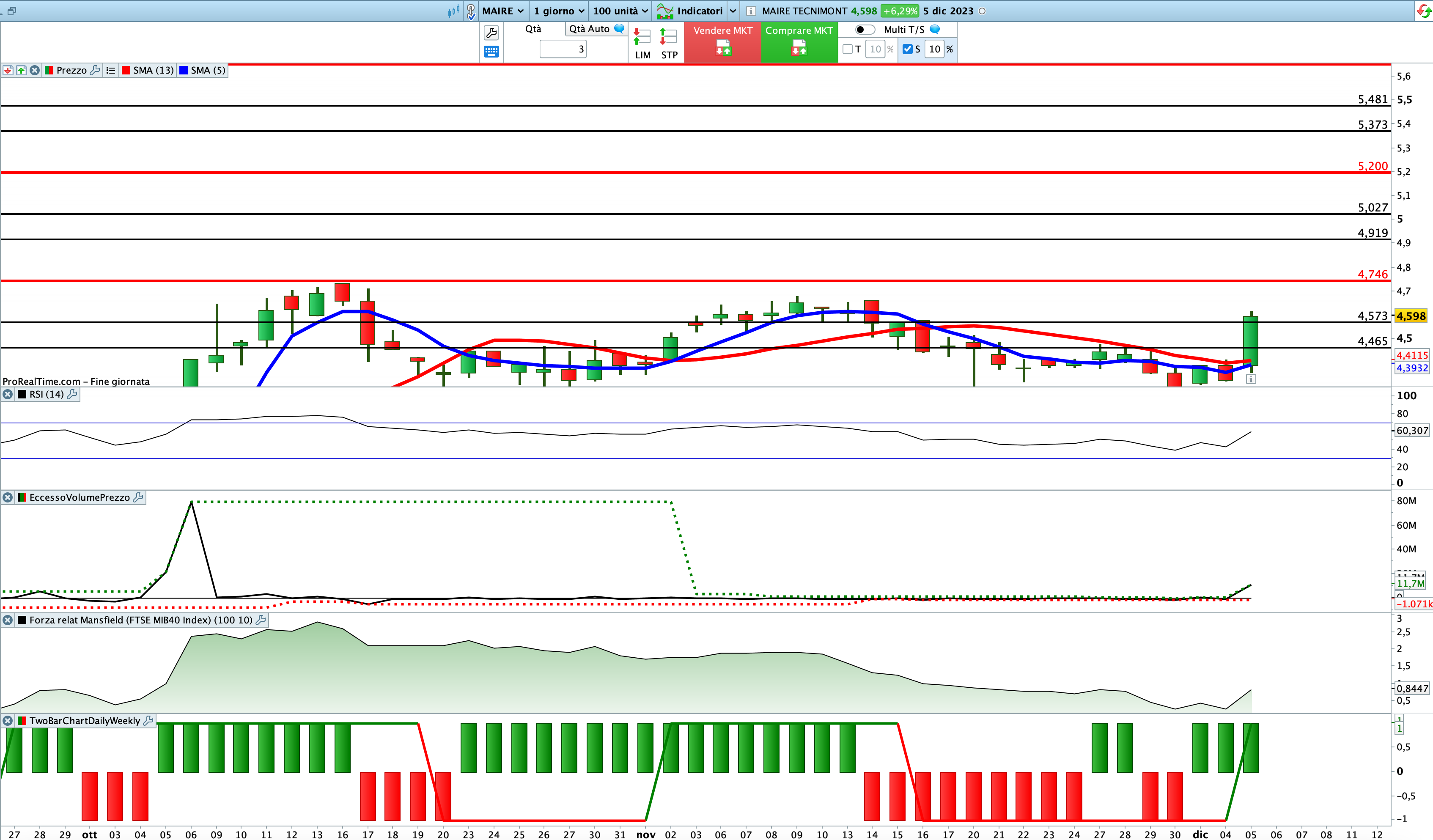Click the green-red Prezzo color swatch
The width and height of the screenshot is (1433, 840).
[x=49, y=70]
